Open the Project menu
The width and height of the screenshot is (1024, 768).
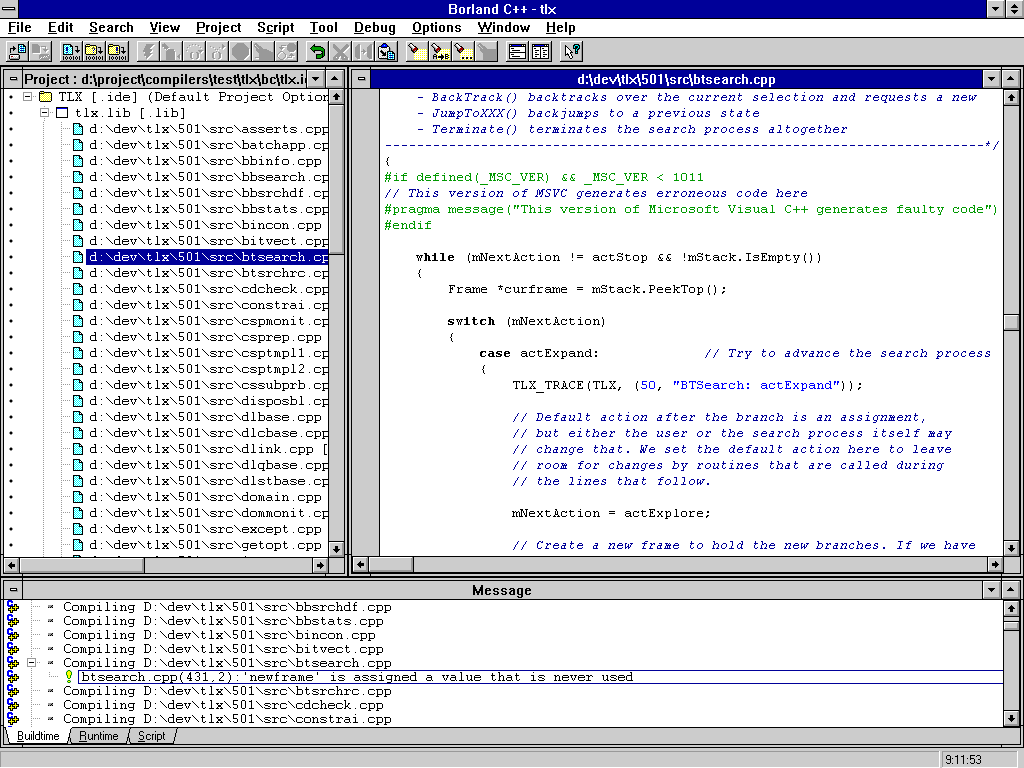pos(218,27)
